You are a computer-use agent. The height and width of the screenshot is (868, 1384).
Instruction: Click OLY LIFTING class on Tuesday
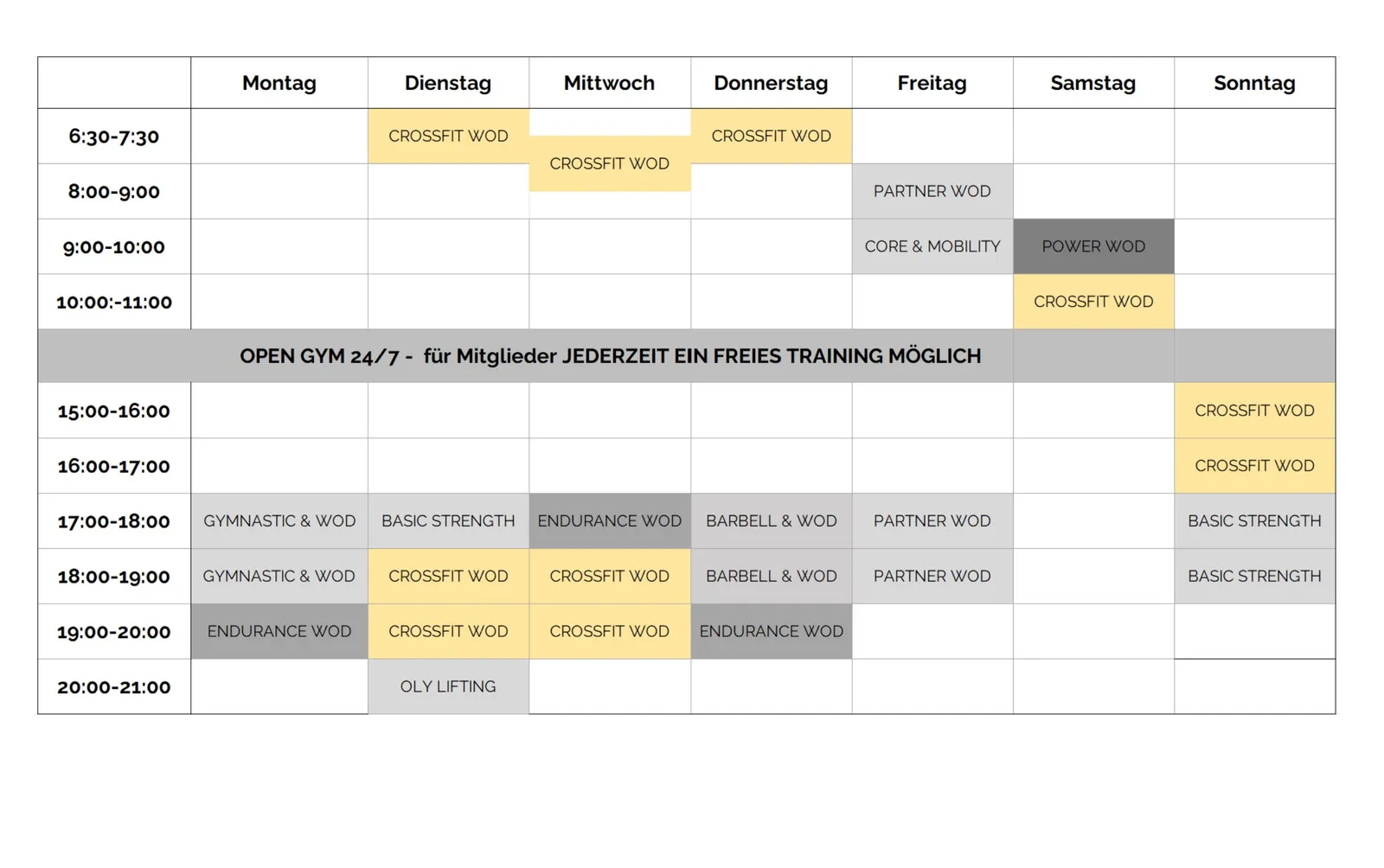click(448, 686)
